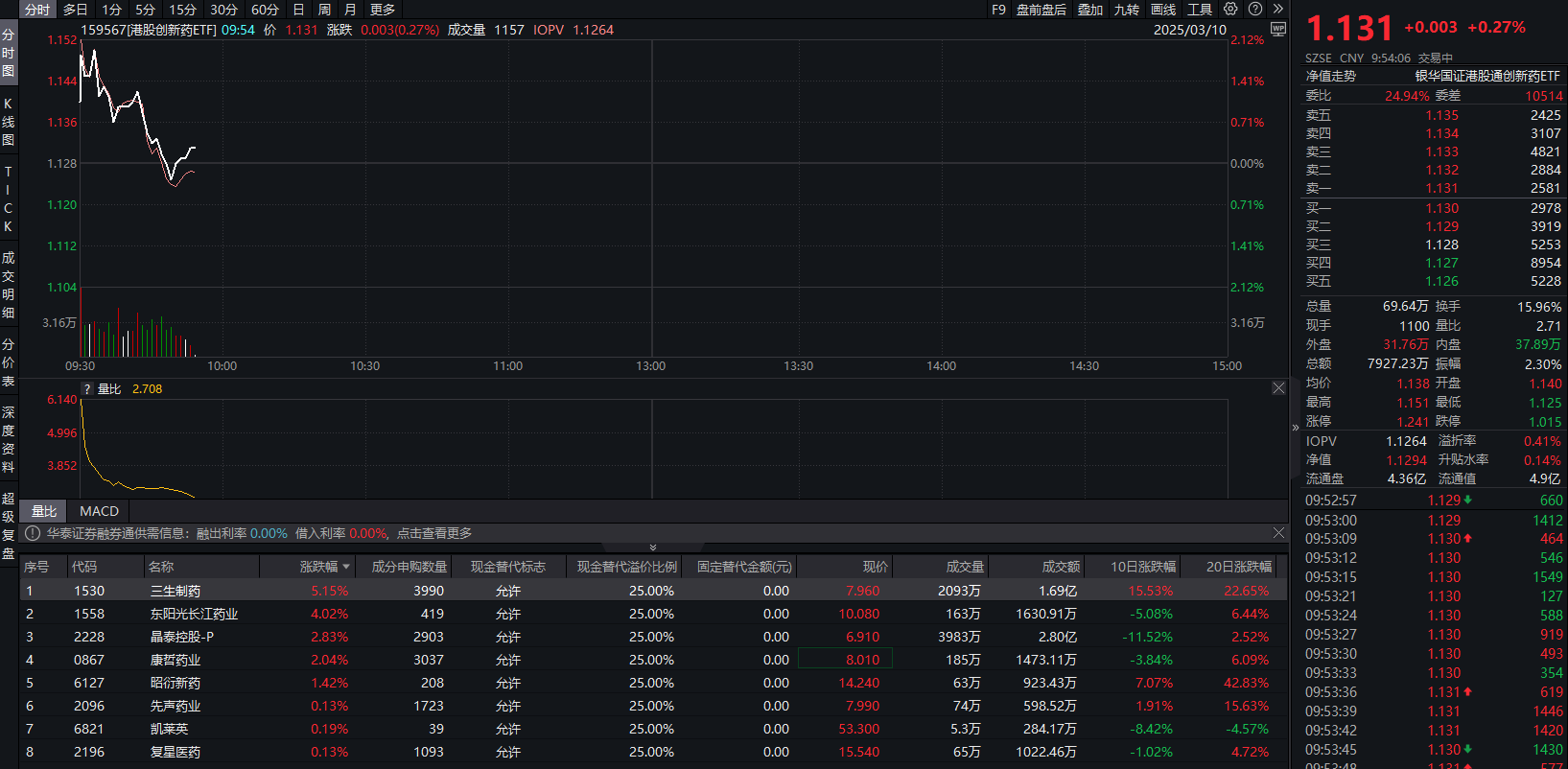Select the 三生制药 row in table
Screen dimensions: 1568x769
click(x=176, y=591)
